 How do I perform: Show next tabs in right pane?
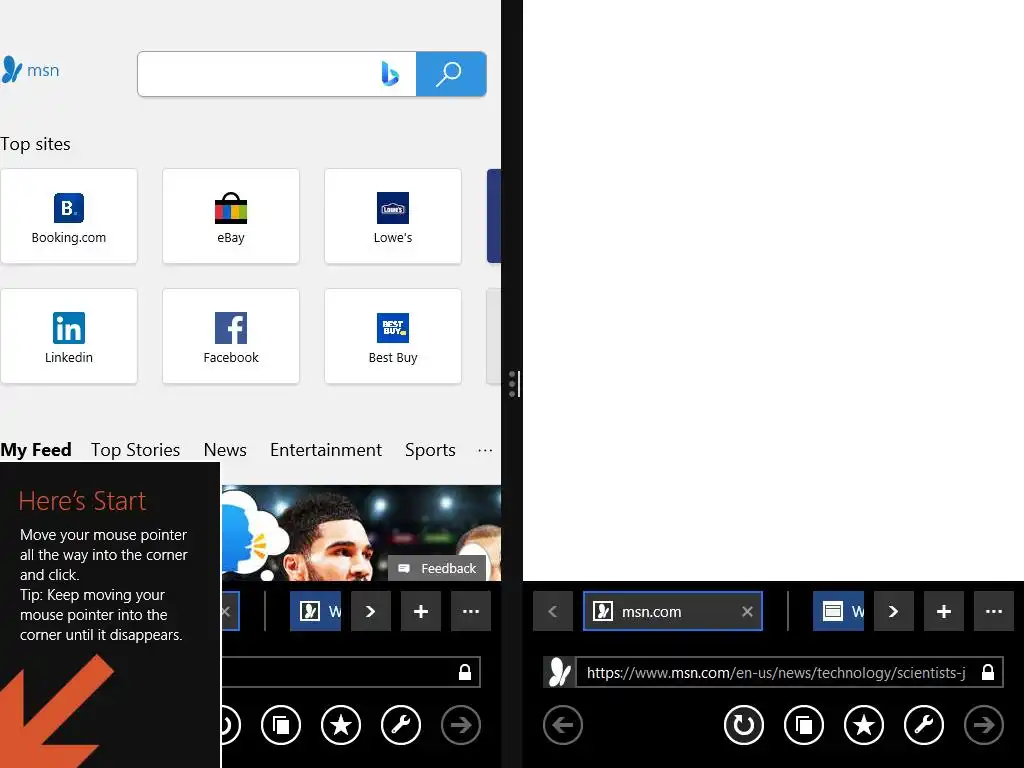pos(893,611)
